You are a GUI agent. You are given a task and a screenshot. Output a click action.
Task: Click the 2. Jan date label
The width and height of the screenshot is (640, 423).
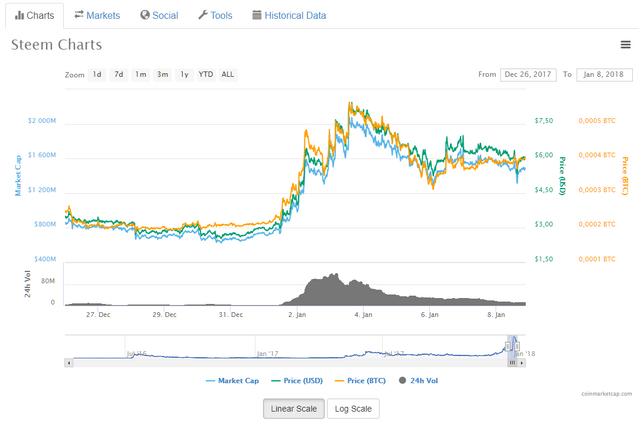[297, 315]
